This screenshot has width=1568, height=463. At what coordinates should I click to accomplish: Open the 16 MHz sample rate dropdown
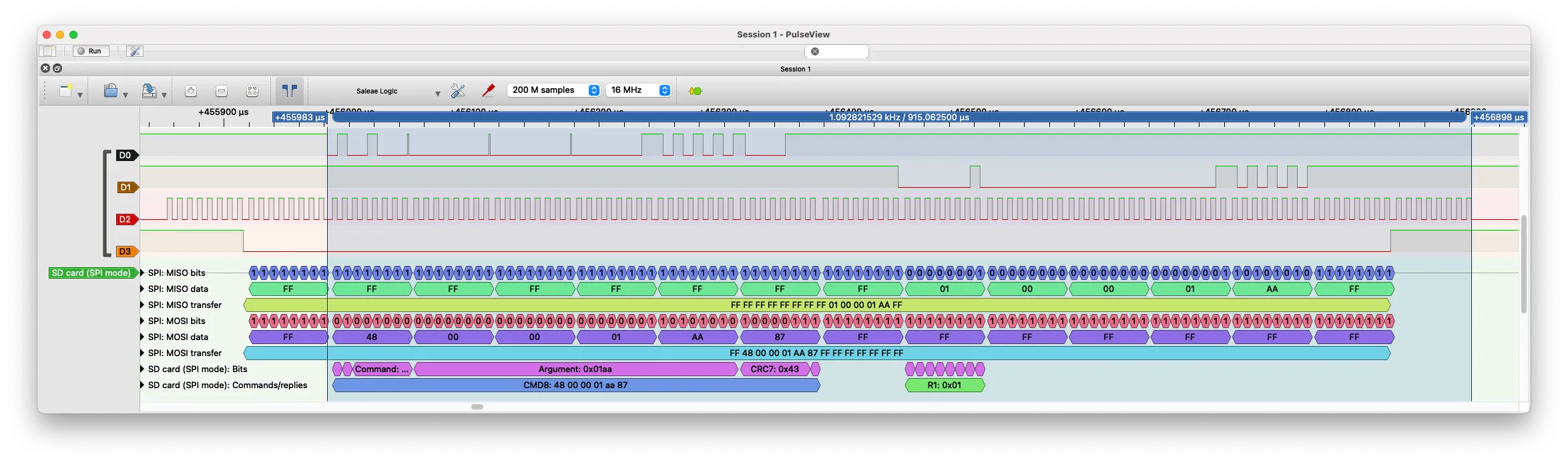coord(638,90)
